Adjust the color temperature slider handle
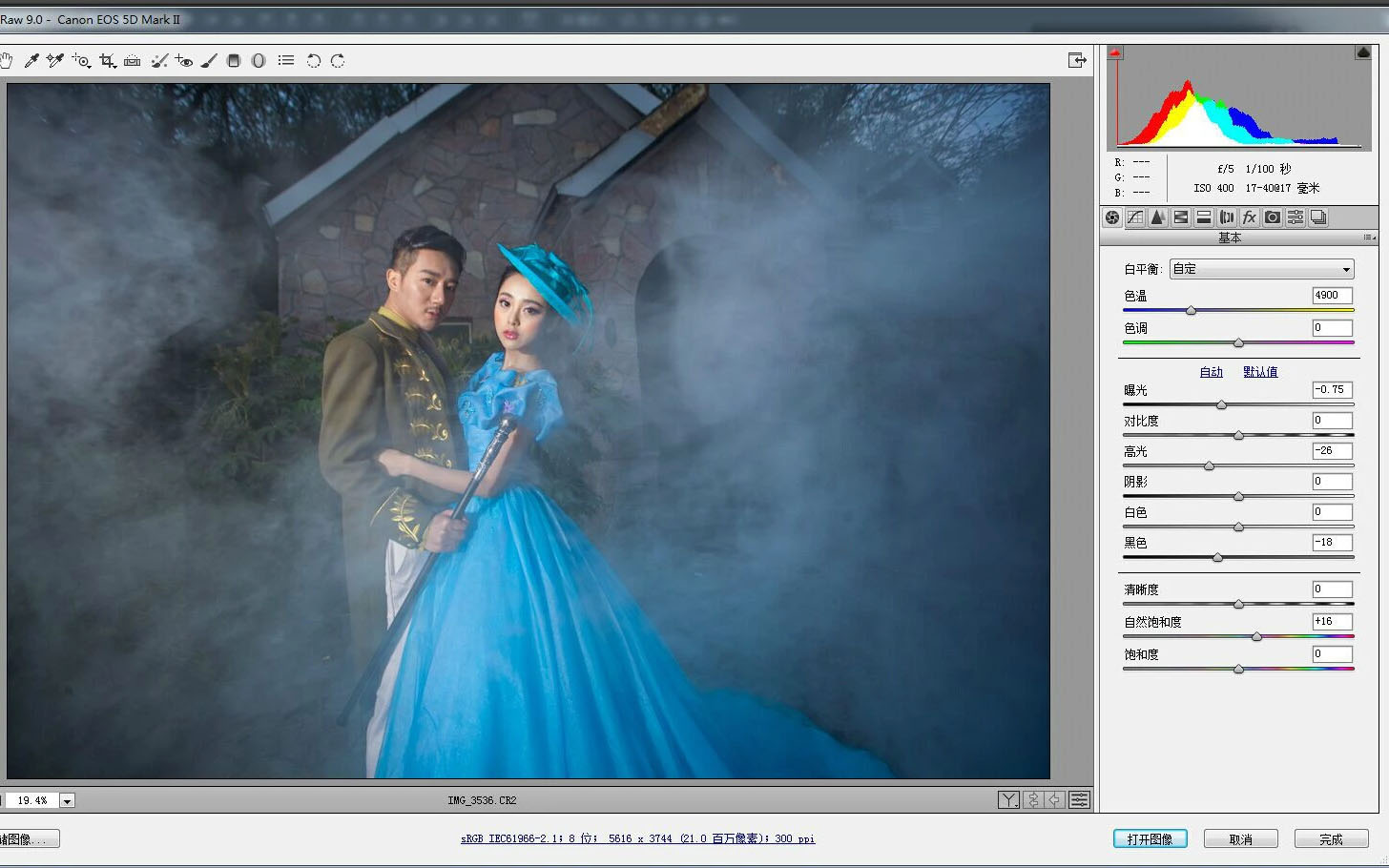Image resolution: width=1389 pixels, height=868 pixels. (x=1191, y=311)
